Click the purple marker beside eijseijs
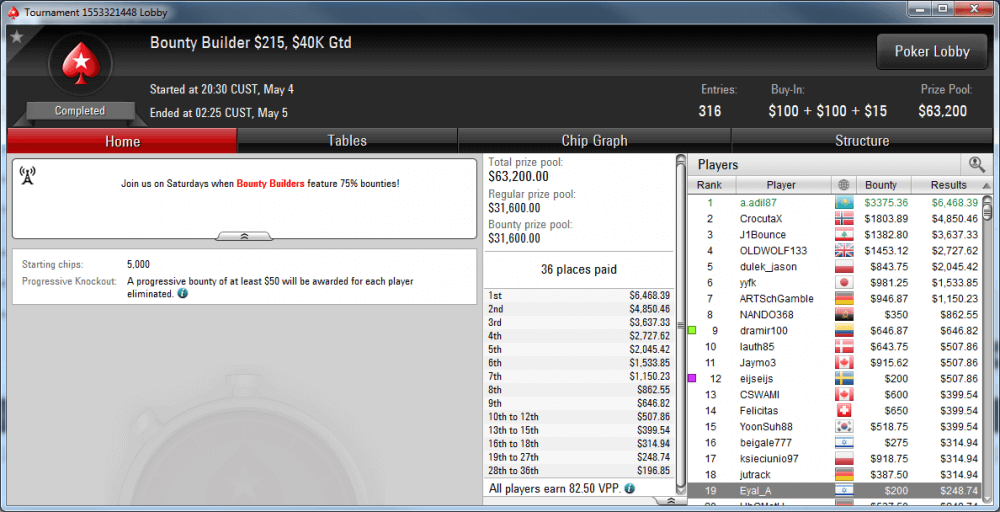Image resolution: width=1000 pixels, height=512 pixels. (691, 378)
